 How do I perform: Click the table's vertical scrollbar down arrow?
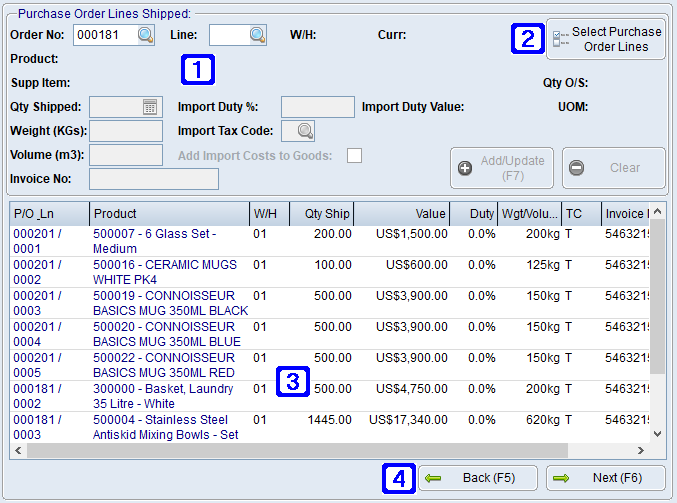point(657,433)
